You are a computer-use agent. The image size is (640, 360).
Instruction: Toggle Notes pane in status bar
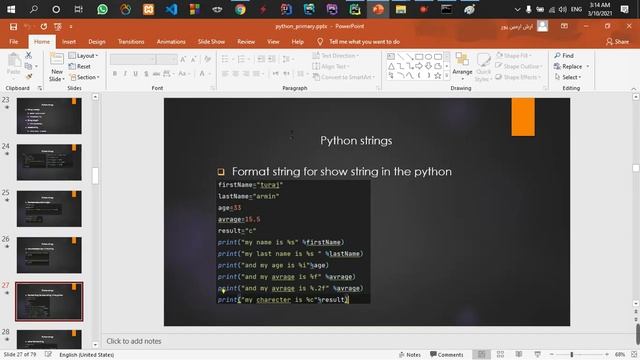tap(410, 355)
